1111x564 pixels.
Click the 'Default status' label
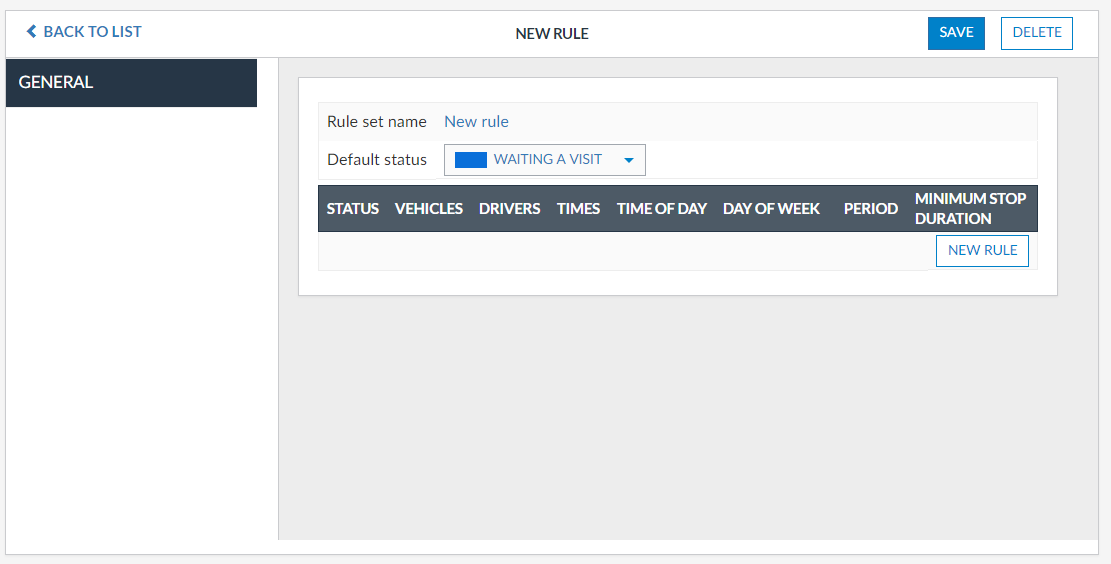[376, 160]
